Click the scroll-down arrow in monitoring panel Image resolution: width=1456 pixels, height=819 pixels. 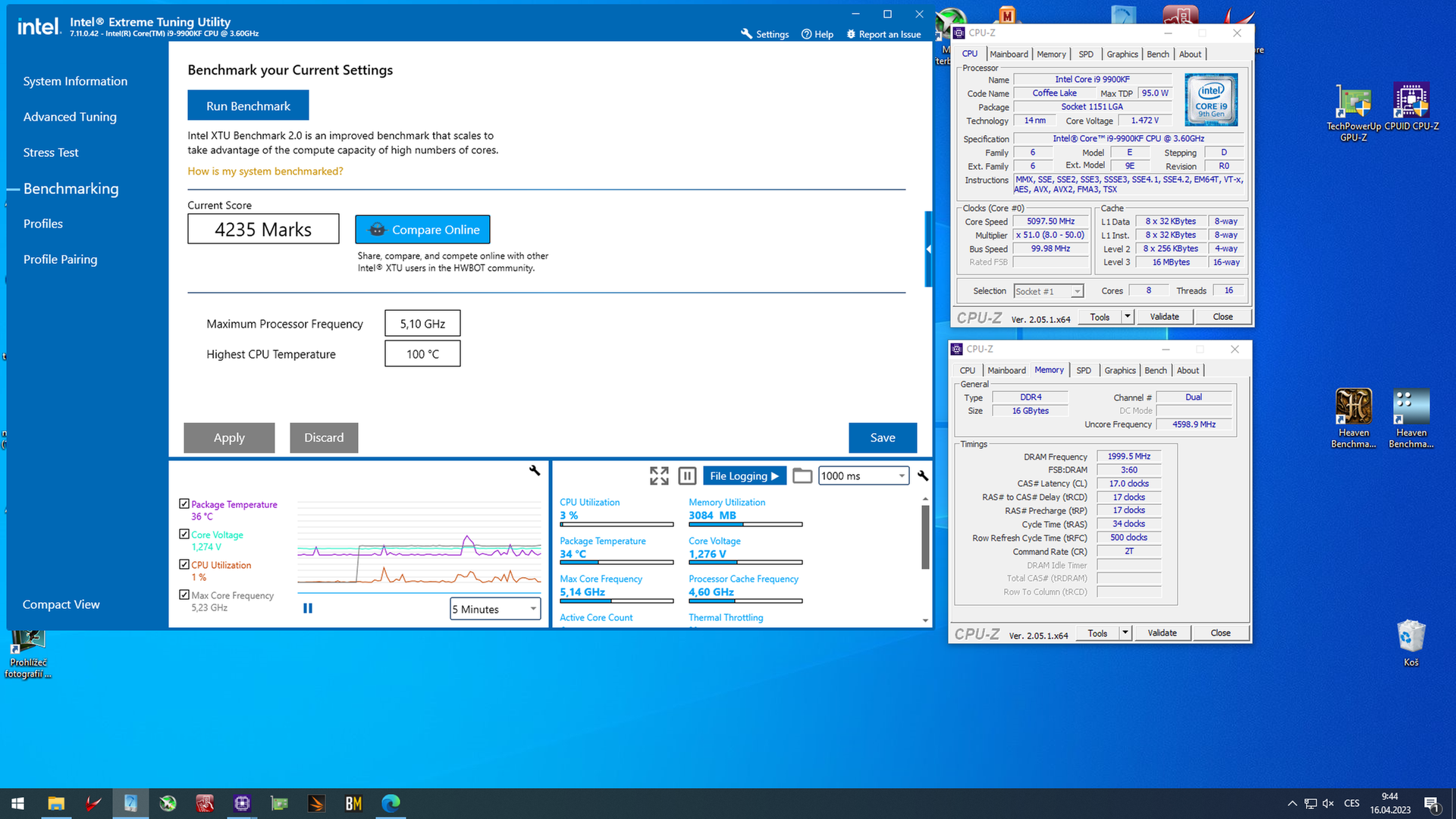coord(925,620)
